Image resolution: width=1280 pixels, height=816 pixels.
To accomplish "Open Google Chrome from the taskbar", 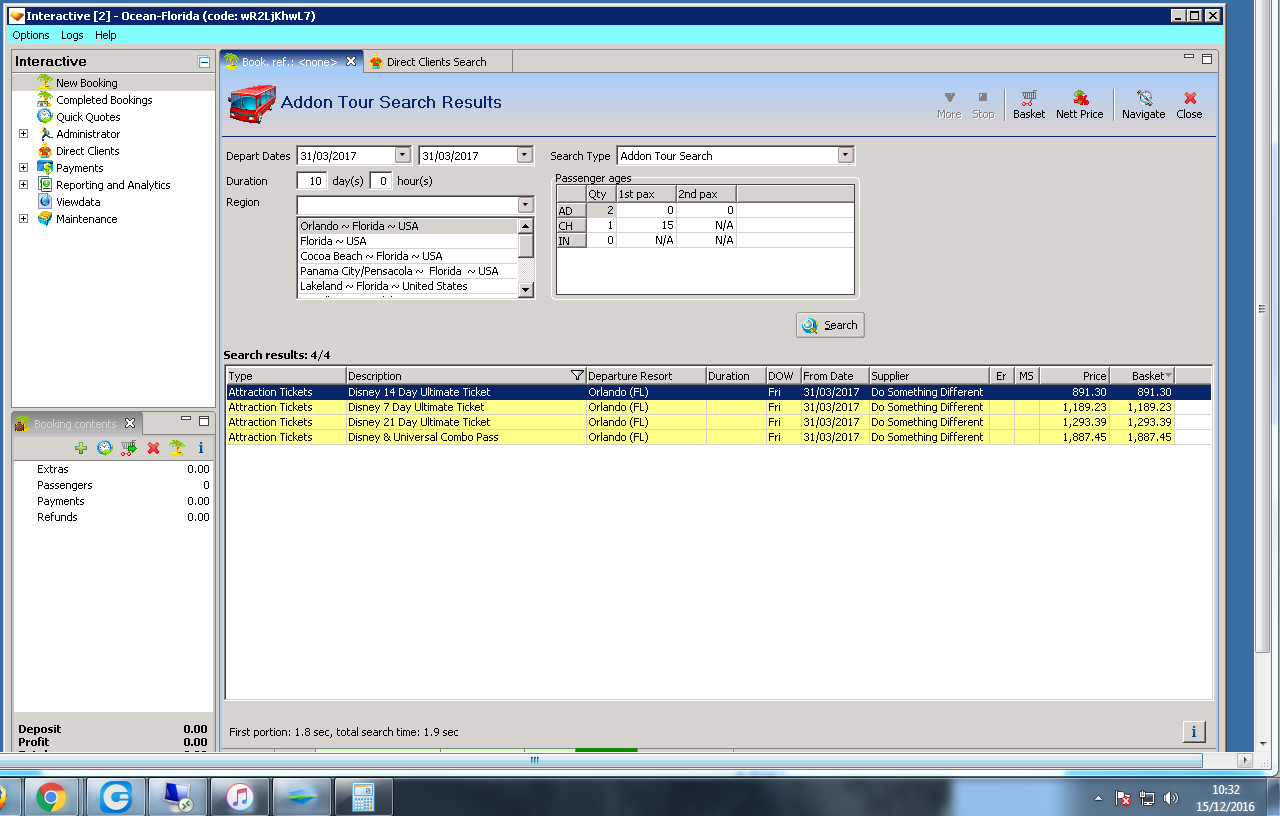I will [51, 797].
